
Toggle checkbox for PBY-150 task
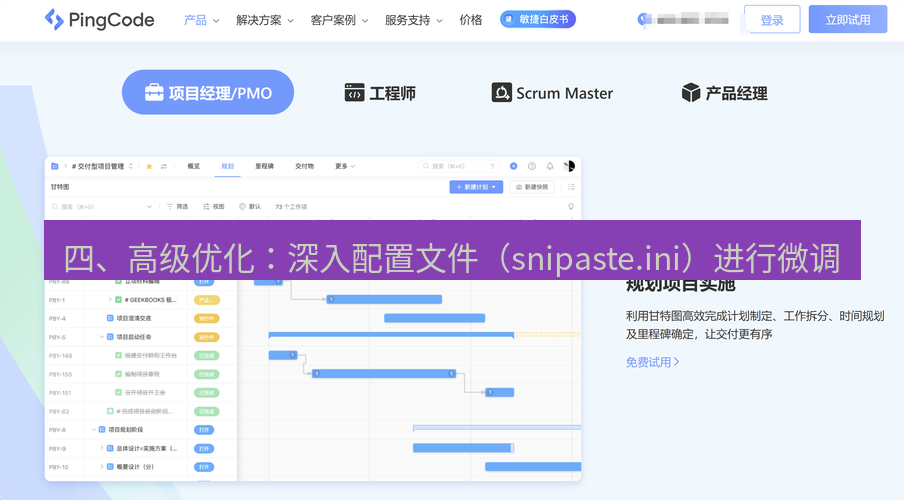tap(118, 374)
